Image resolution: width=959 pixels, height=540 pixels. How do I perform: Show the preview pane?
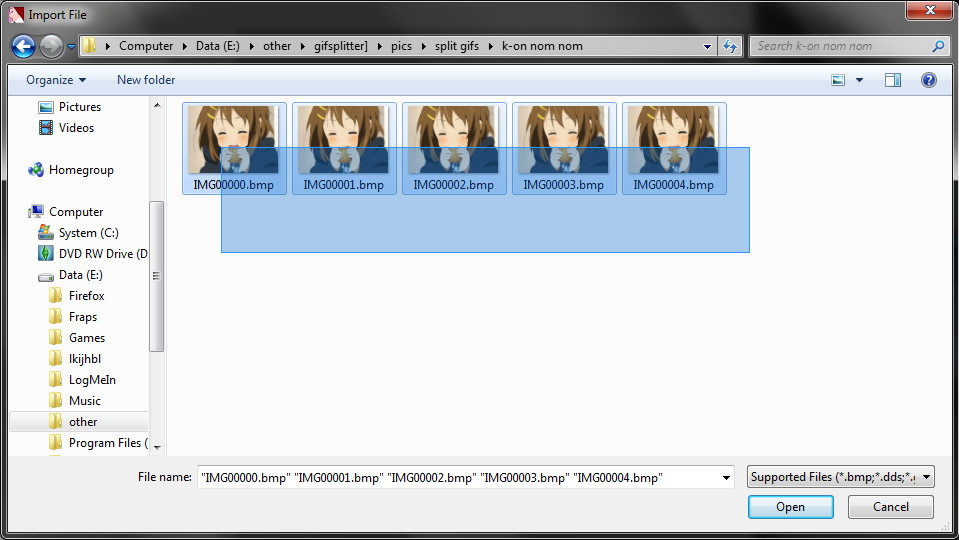tap(893, 80)
